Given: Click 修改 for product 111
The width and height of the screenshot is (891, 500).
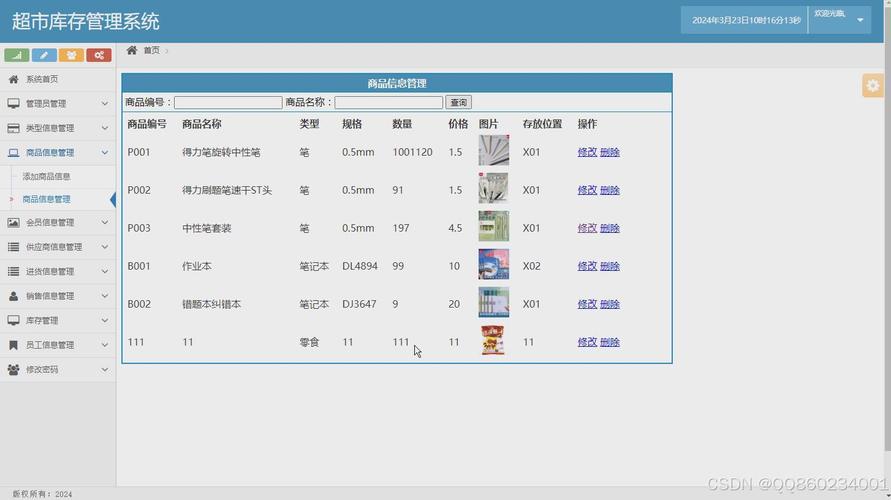Looking at the screenshot, I should [587, 342].
